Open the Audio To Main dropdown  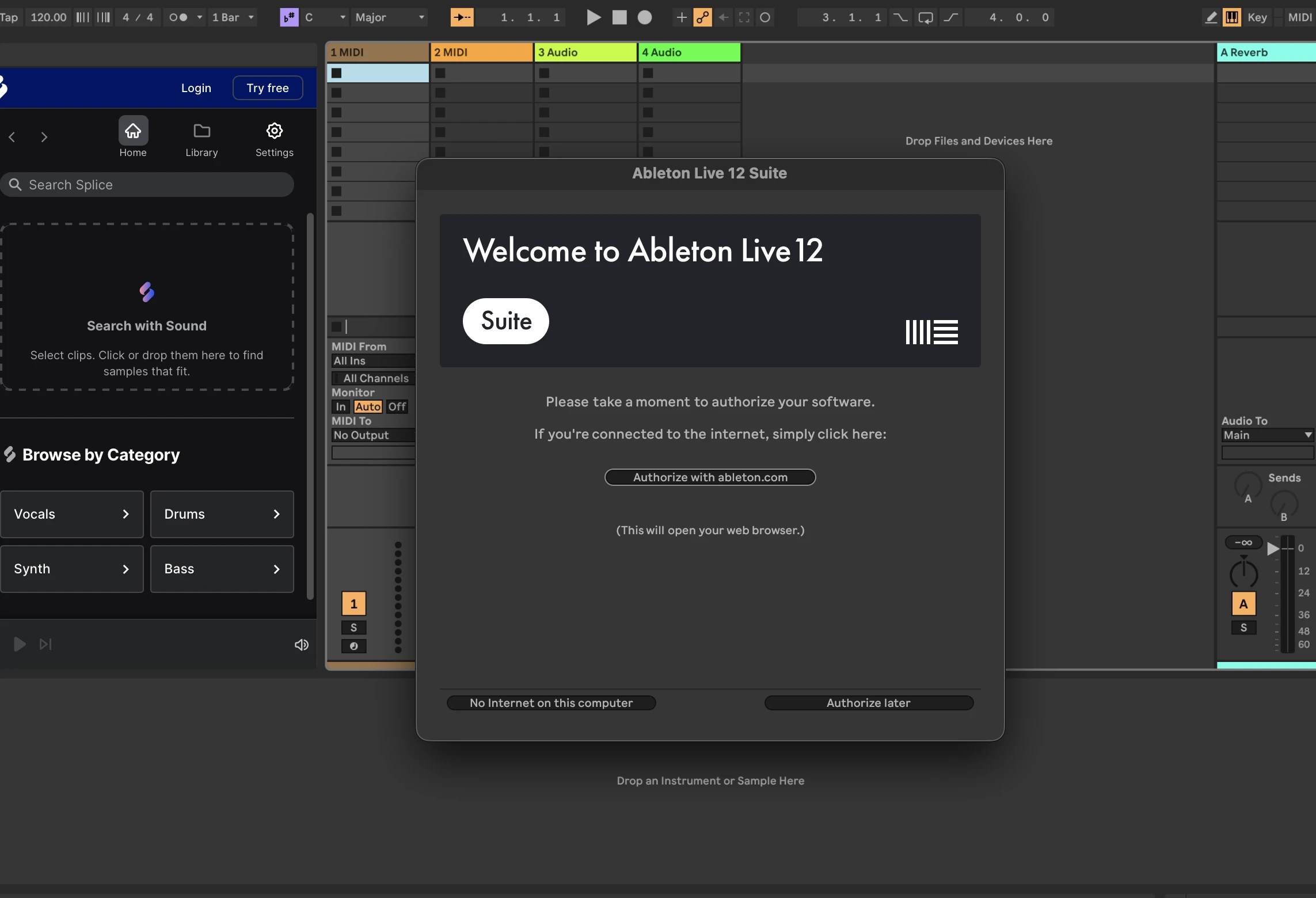tap(1268, 435)
